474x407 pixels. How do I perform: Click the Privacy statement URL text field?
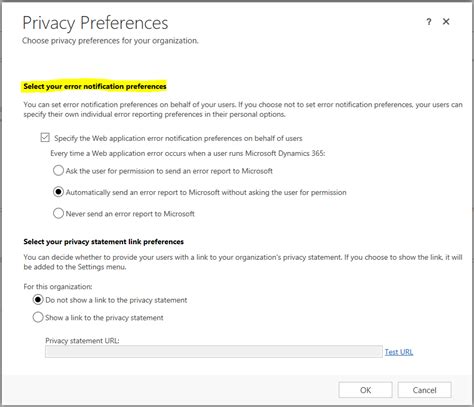pos(214,352)
